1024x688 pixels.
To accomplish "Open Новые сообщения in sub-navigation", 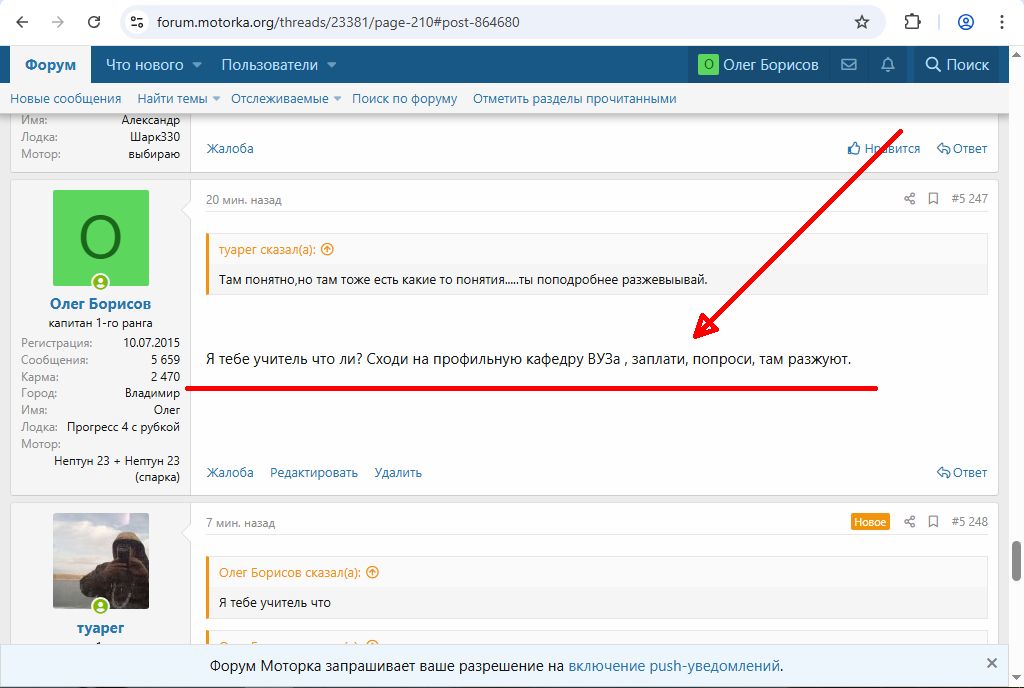I will tap(66, 99).
